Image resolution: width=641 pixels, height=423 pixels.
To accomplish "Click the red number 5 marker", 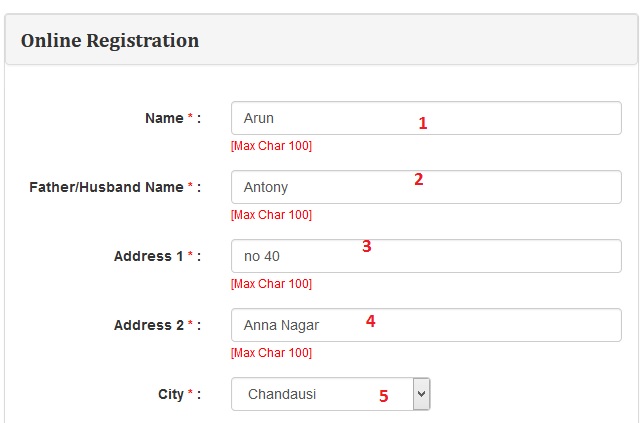I will [383, 396].
